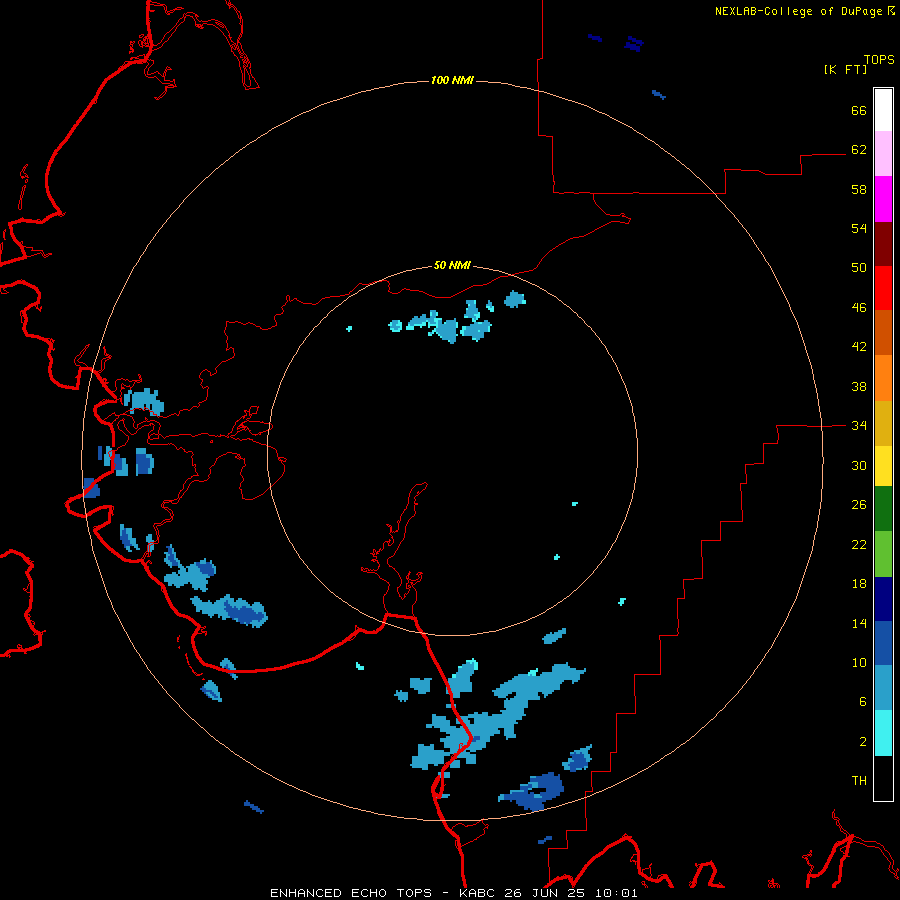
Task: Click the legend value 38
Action: click(859, 386)
